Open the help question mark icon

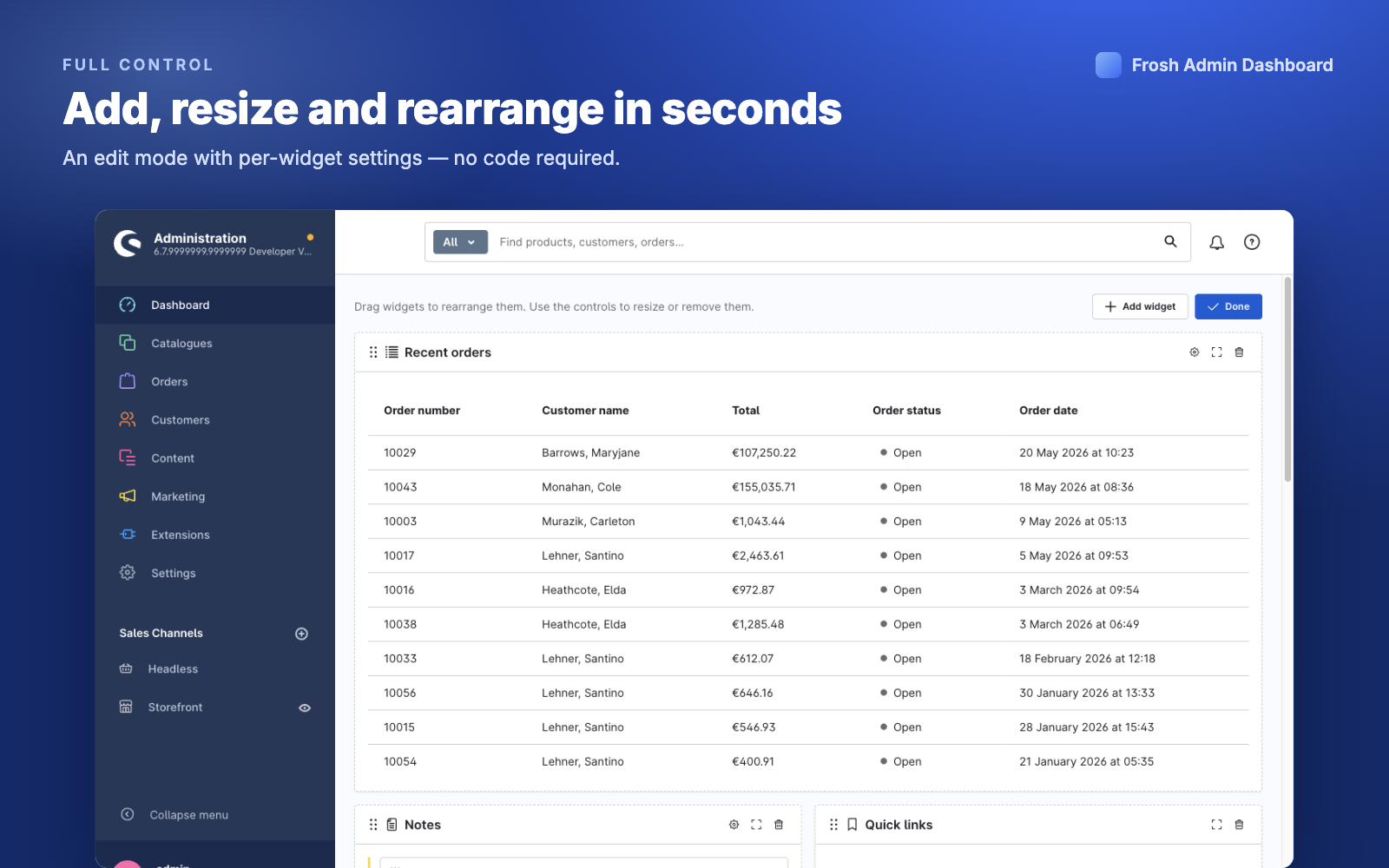(x=1252, y=242)
